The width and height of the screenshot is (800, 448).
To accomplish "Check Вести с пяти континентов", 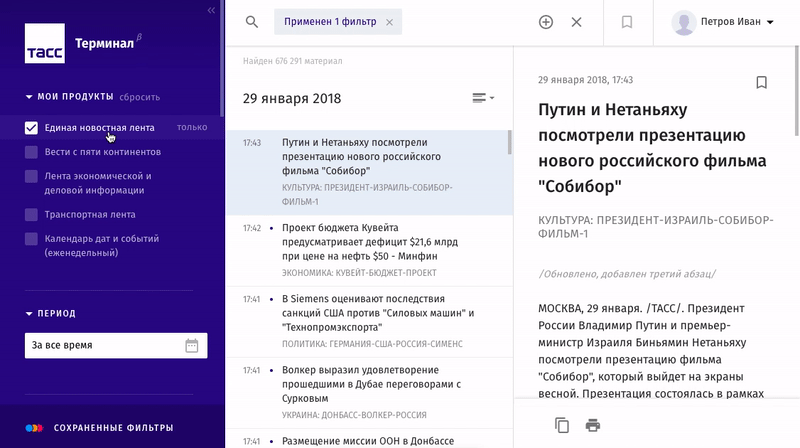I will 31,152.
